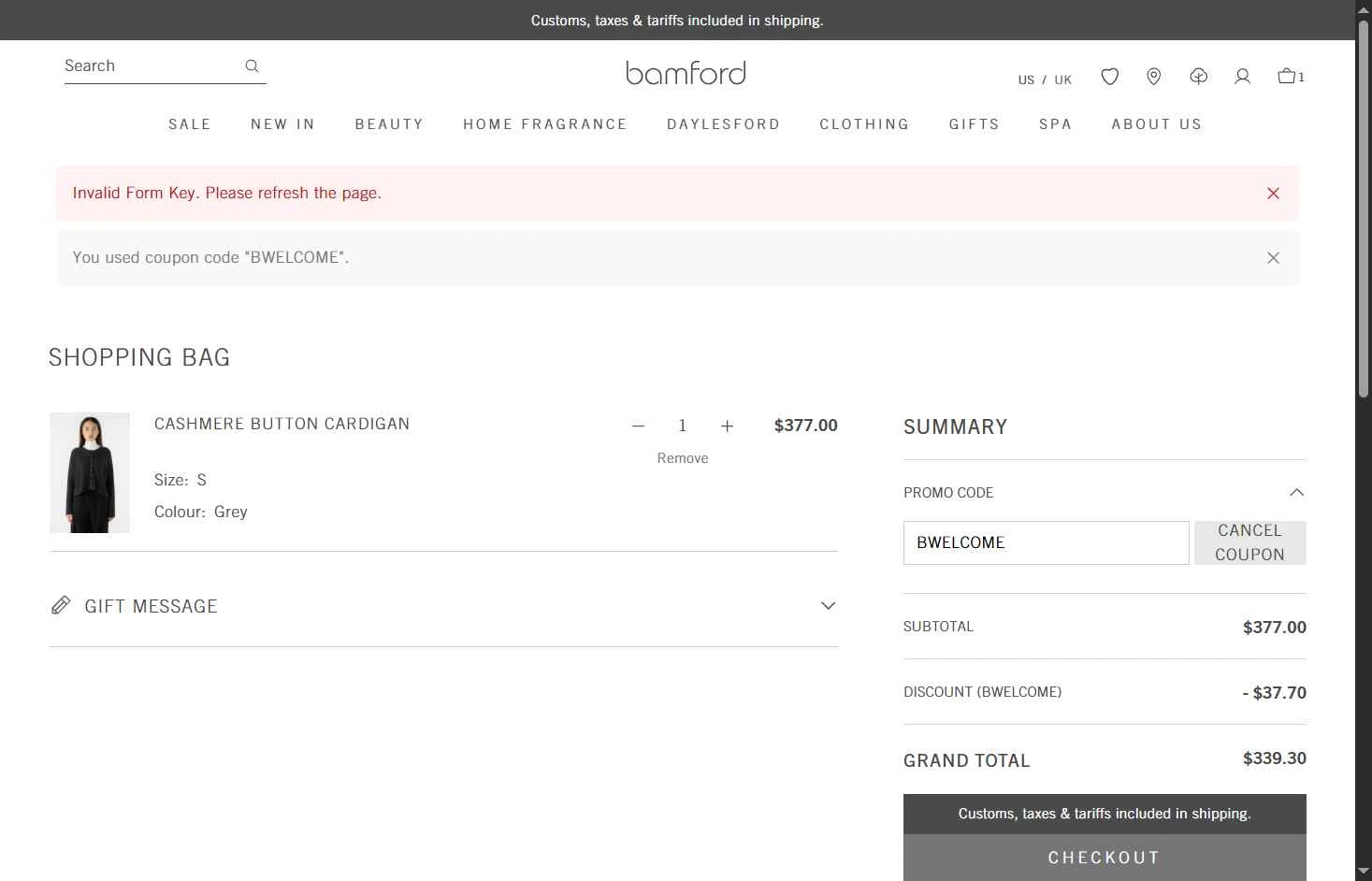Open the New In menu

coord(283,124)
